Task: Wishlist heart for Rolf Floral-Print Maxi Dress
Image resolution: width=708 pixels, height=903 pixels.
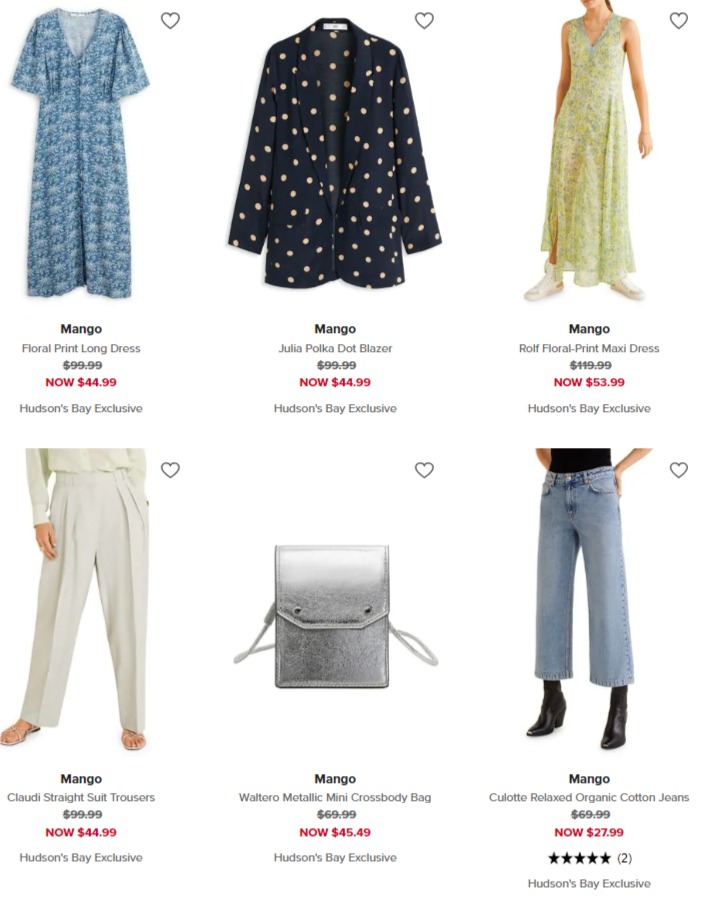Action: (x=679, y=21)
